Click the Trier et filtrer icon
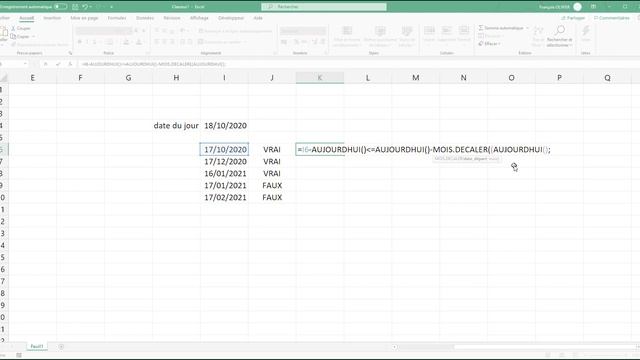 point(538,31)
